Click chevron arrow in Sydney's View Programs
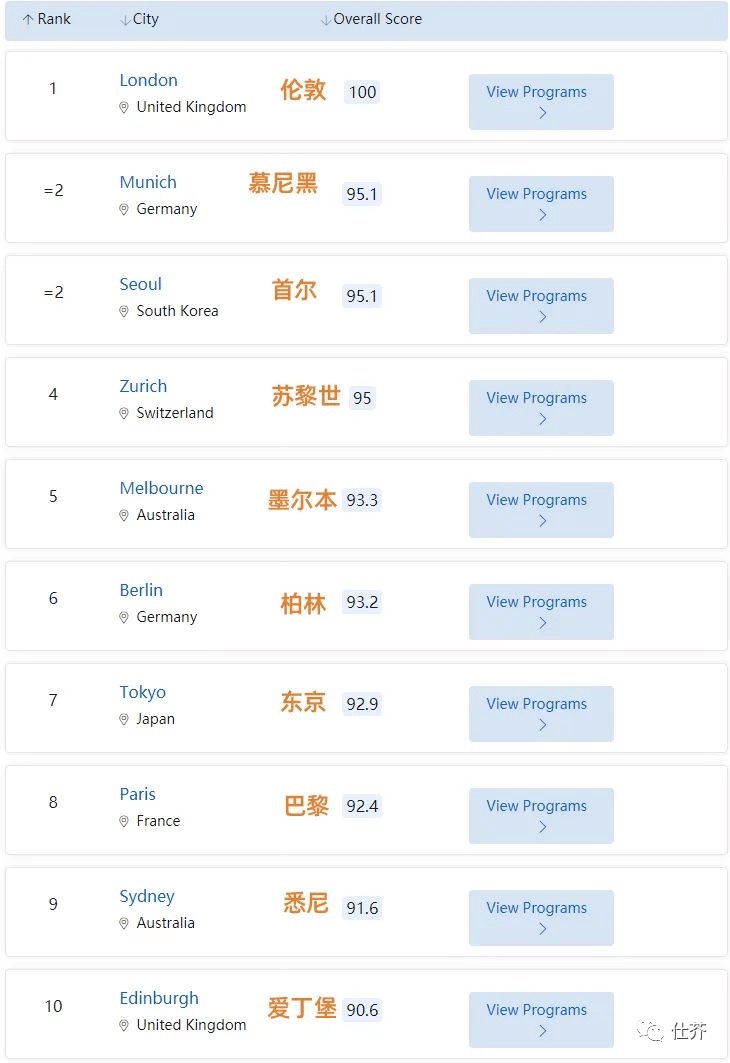Viewport: 730px width, 1063px height. click(542, 929)
